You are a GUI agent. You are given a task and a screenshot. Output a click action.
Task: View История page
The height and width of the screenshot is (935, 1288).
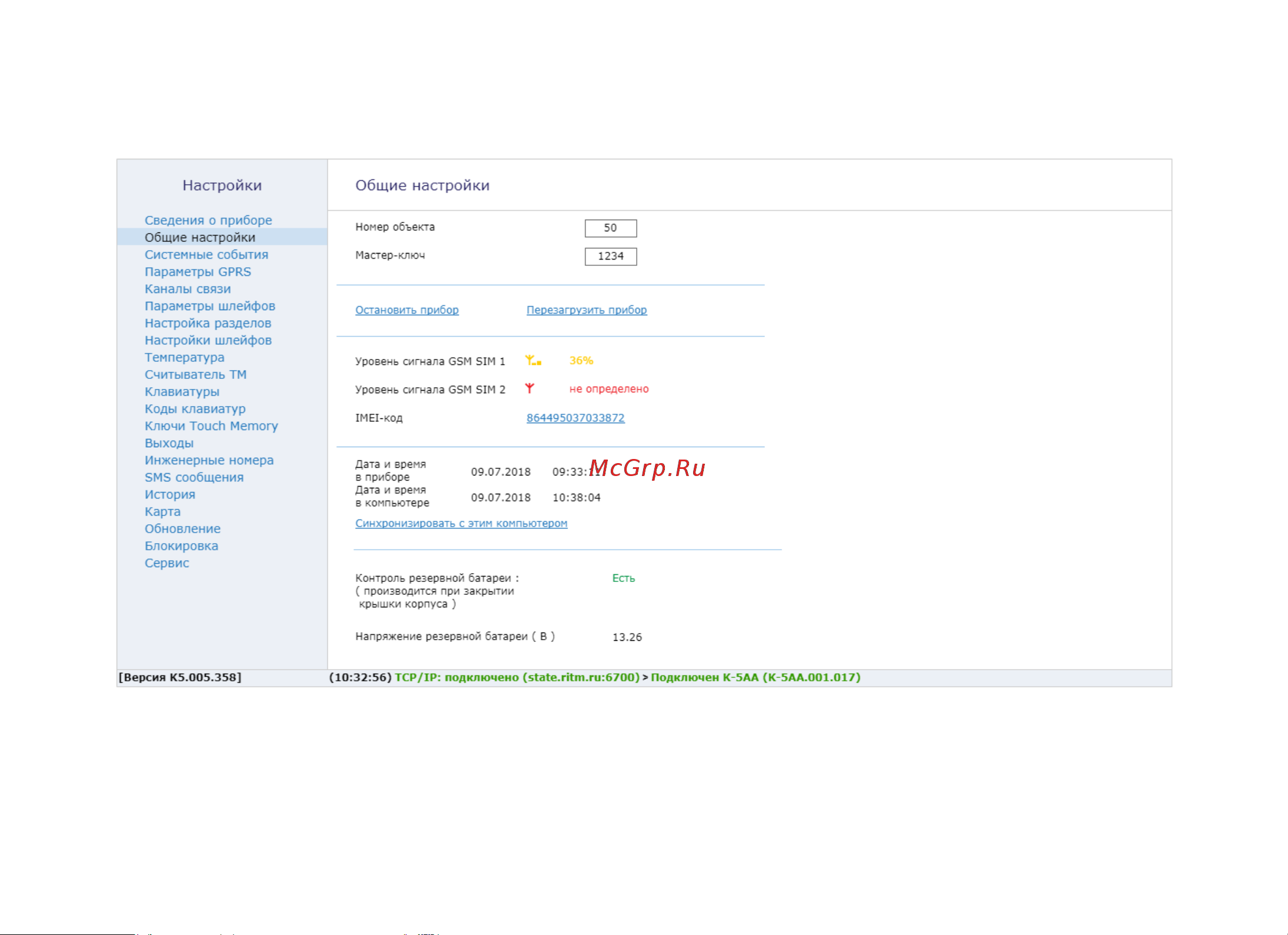pyautogui.click(x=170, y=494)
